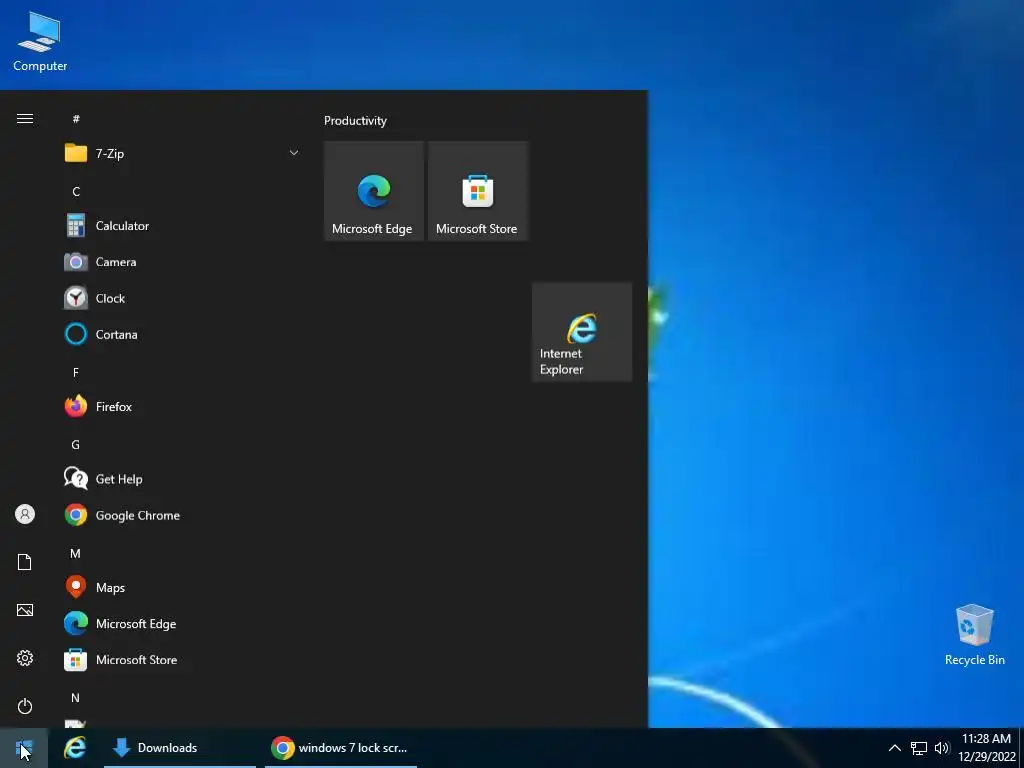Viewport: 1024px width, 768px height.
Task: Select the Recycle Bin desktop icon
Action: click(x=974, y=634)
